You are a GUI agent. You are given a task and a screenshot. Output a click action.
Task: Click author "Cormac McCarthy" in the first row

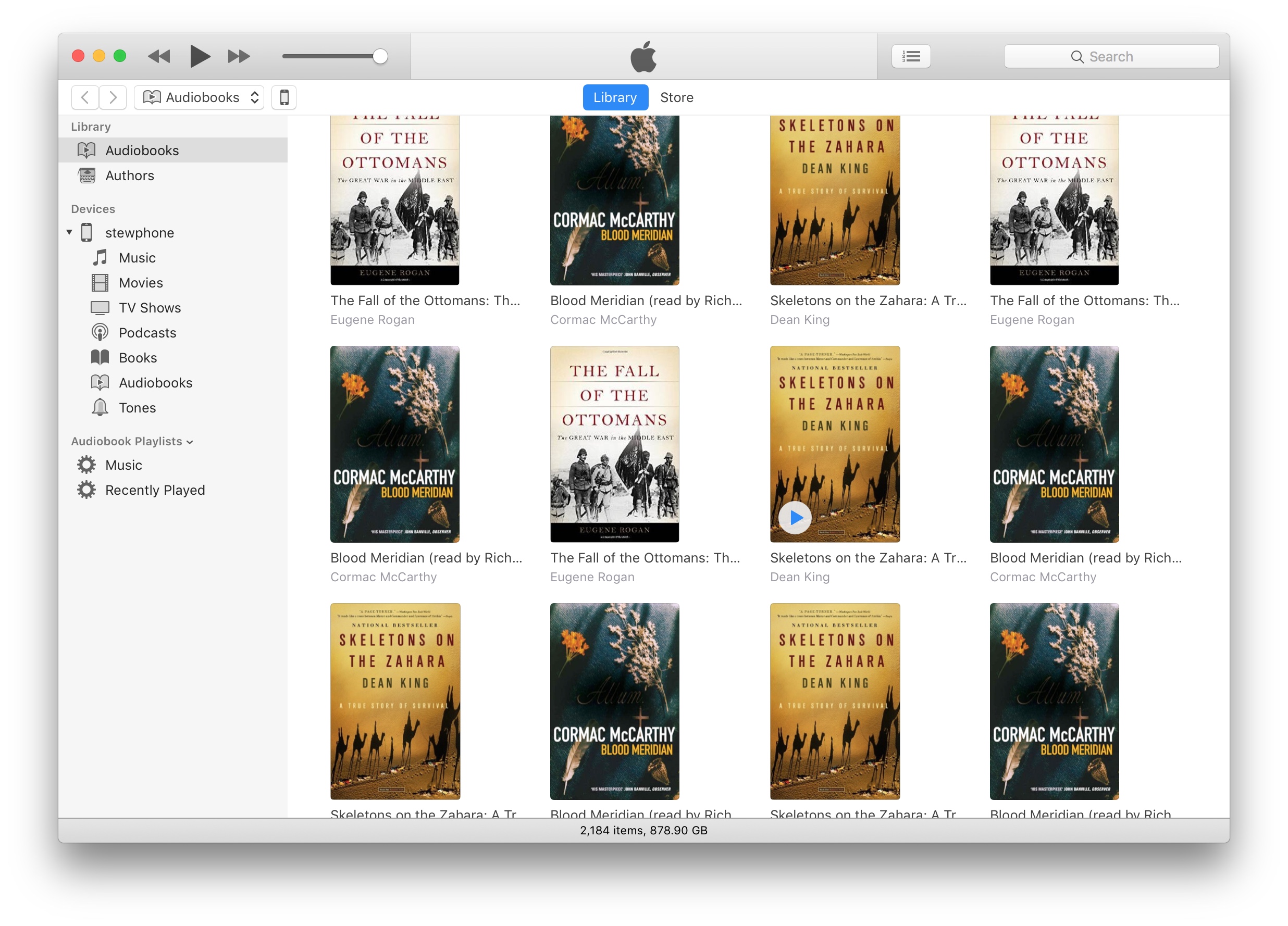coord(603,320)
